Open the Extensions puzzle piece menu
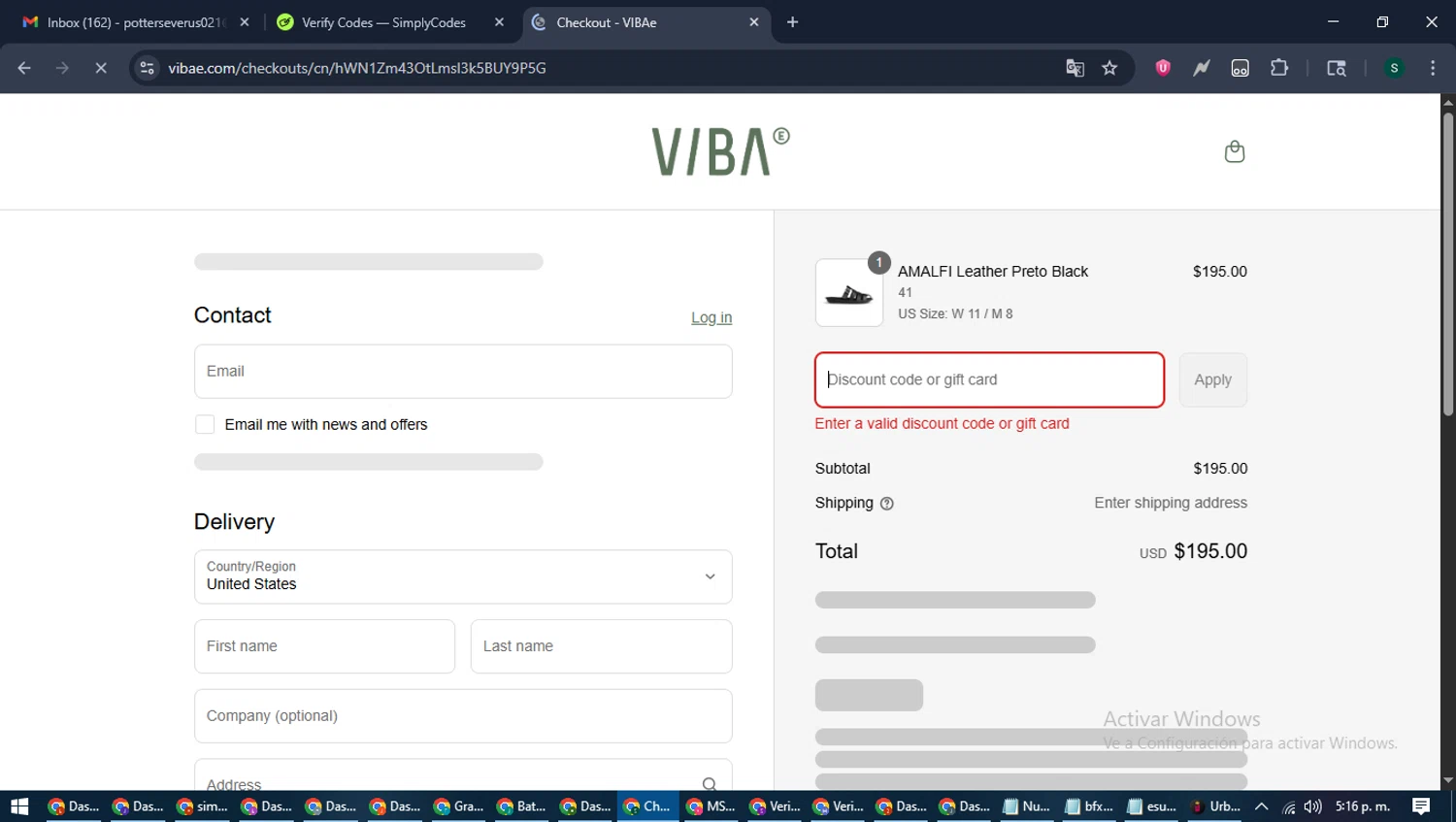 1279,68
